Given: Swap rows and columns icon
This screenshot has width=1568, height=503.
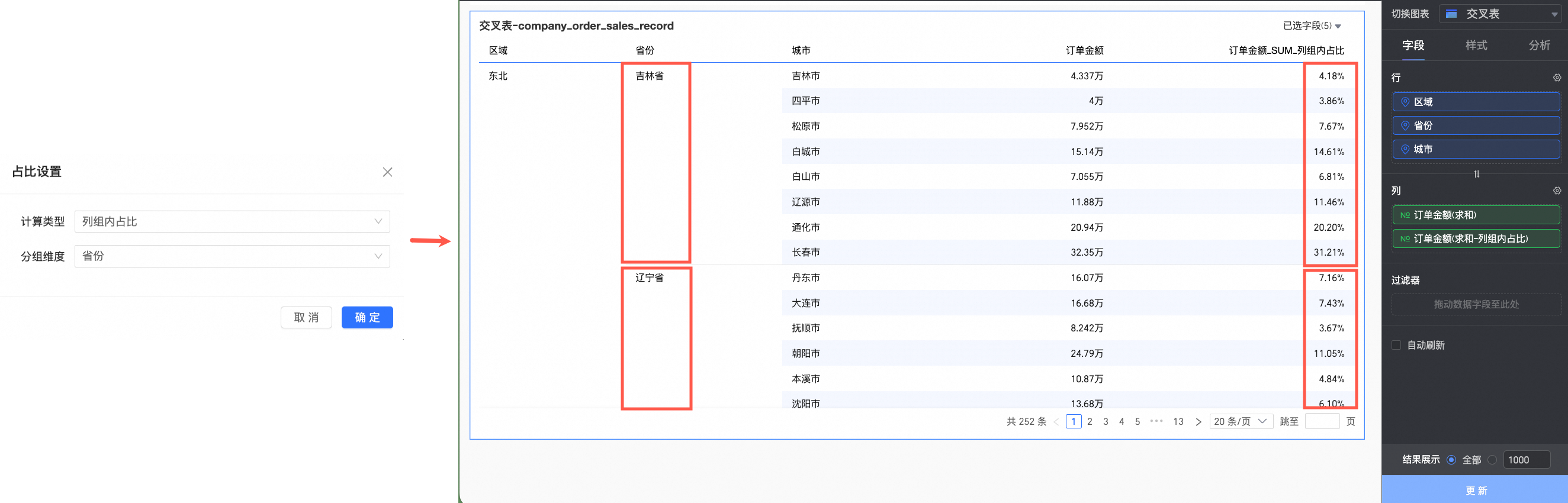Looking at the screenshot, I should [1476, 174].
